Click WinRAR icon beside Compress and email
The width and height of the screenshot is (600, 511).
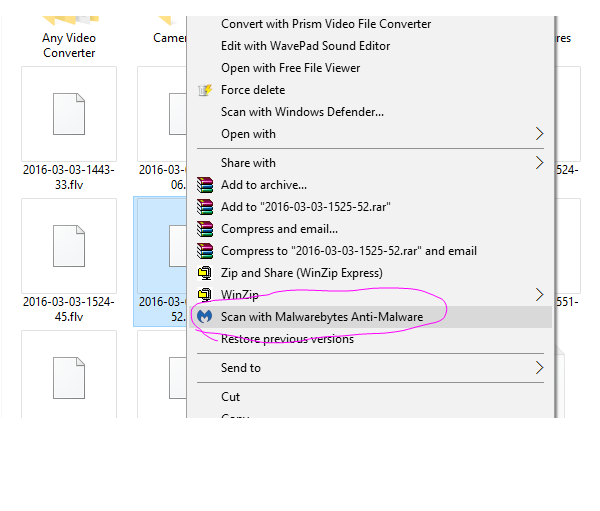[x=205, y=229]
